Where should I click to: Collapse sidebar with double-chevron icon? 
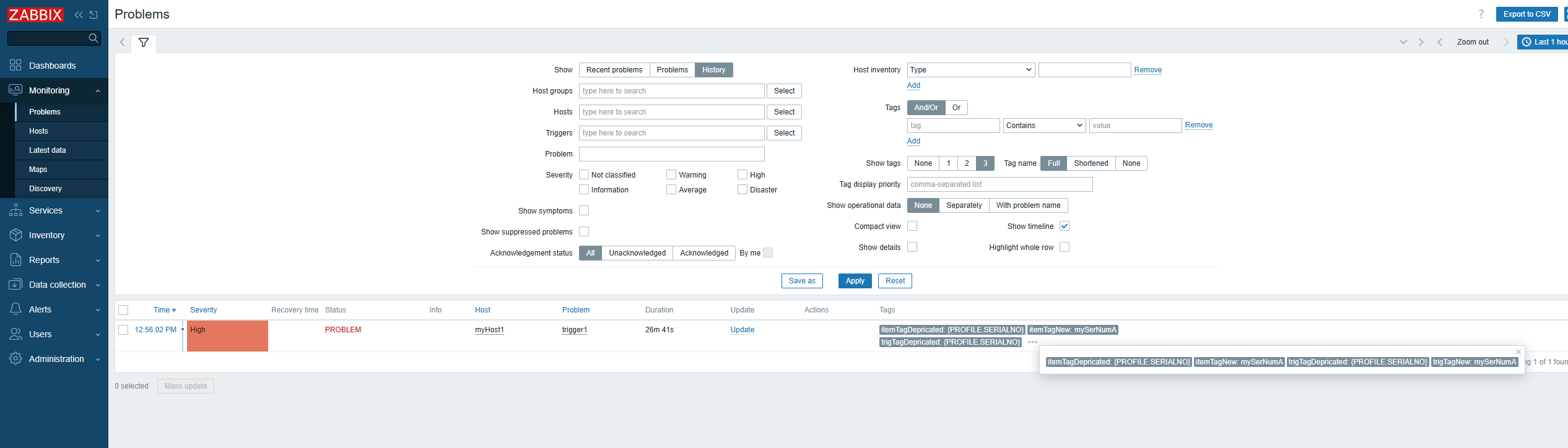point(79,15)
